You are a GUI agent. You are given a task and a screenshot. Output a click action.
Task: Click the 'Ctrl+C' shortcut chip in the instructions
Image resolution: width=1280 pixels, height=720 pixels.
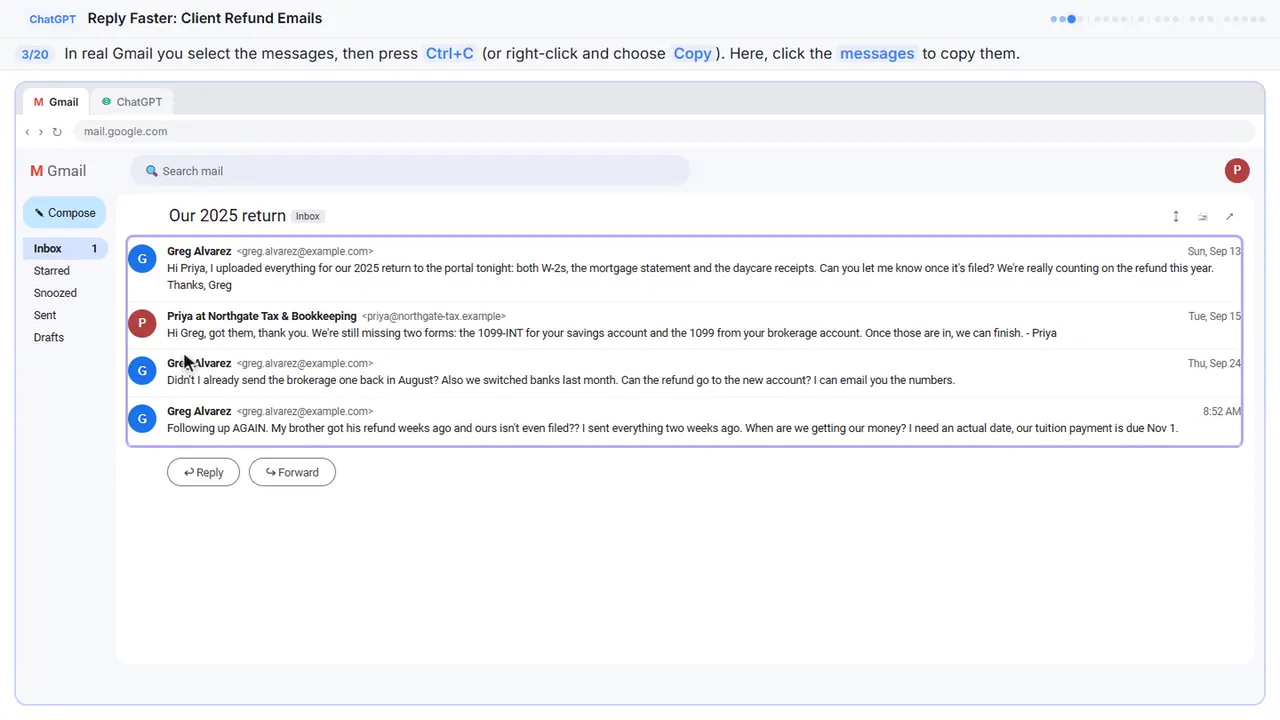click(450, 54)
